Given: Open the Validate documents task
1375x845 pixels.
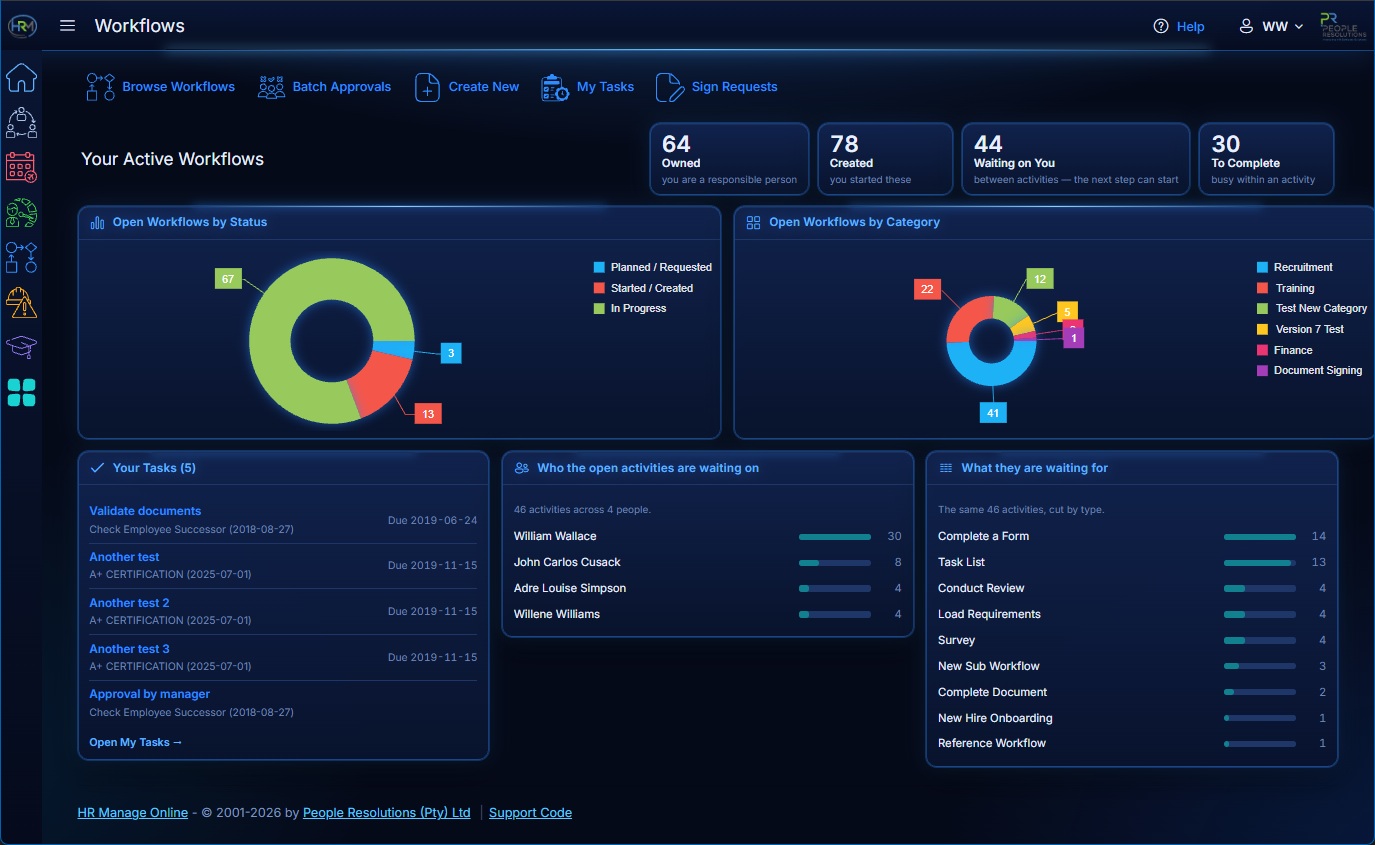Looking at the screenshot, I should (x=145, y=511).
